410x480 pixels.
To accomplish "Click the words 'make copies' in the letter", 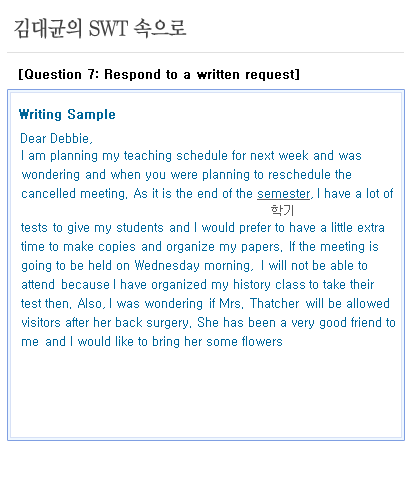I will [99, 247].
